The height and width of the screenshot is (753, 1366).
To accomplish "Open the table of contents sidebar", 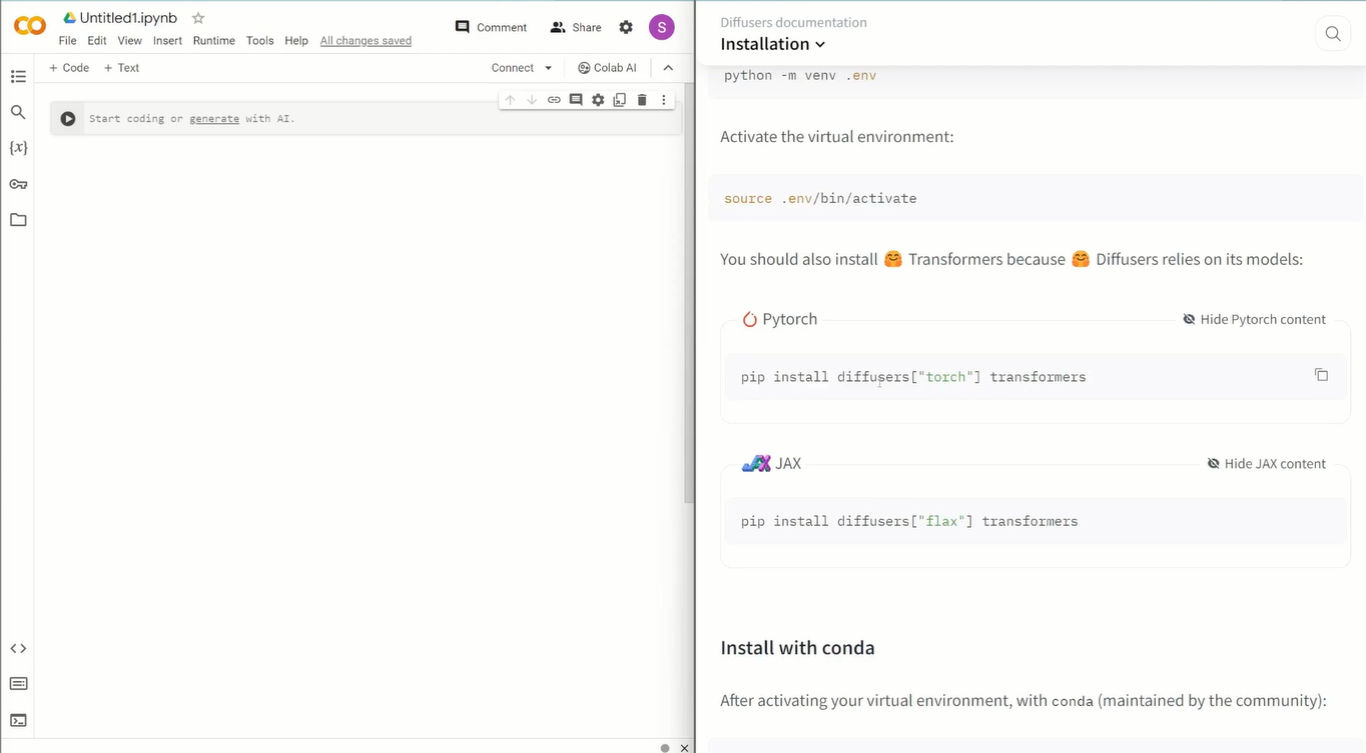I will point(18,77).
